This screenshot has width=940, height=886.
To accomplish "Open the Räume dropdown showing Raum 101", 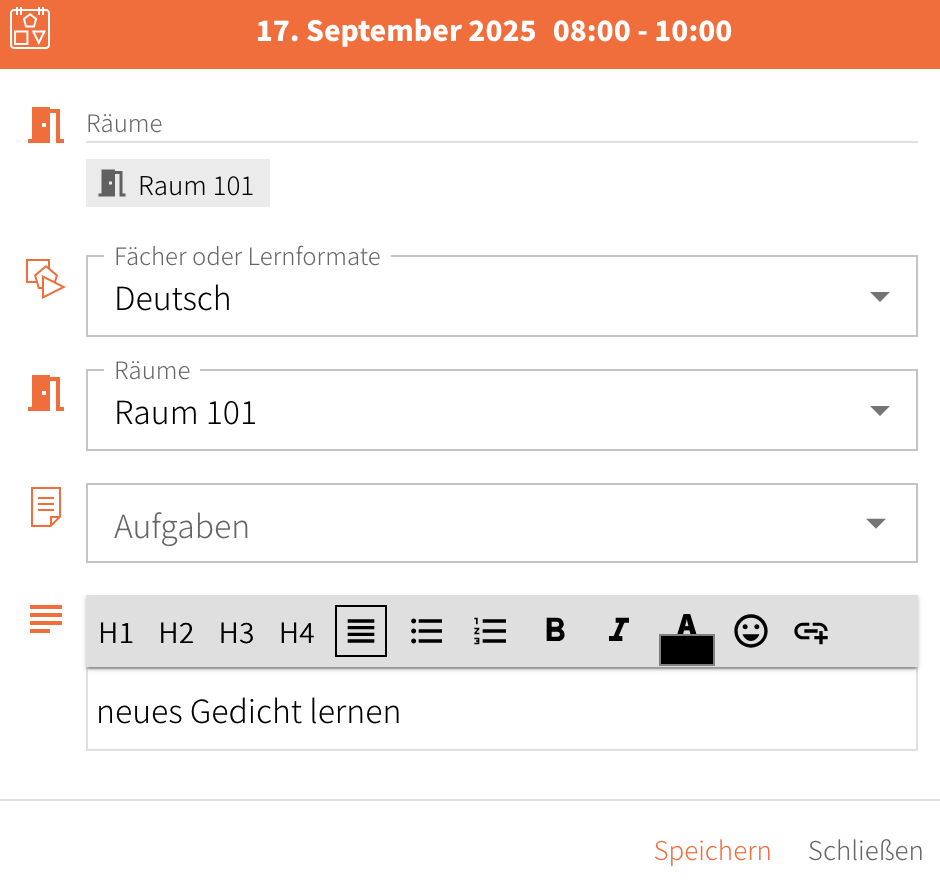I will (502, 410).
